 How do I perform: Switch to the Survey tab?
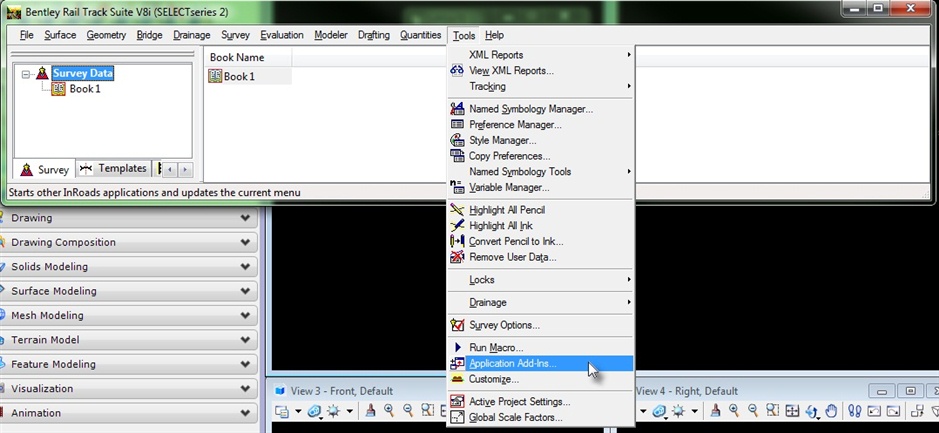pos(45,169)
